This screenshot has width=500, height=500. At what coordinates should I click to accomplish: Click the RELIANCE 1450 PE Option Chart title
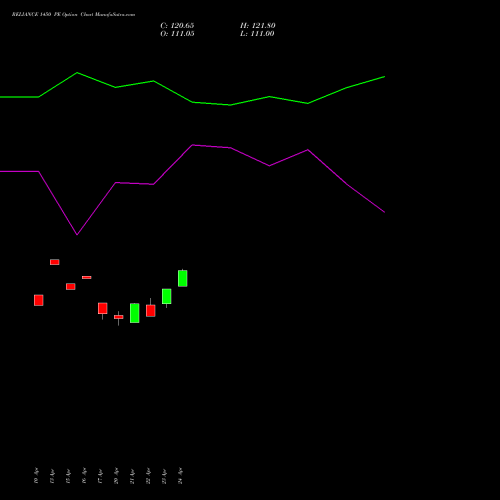coord(73,15)
